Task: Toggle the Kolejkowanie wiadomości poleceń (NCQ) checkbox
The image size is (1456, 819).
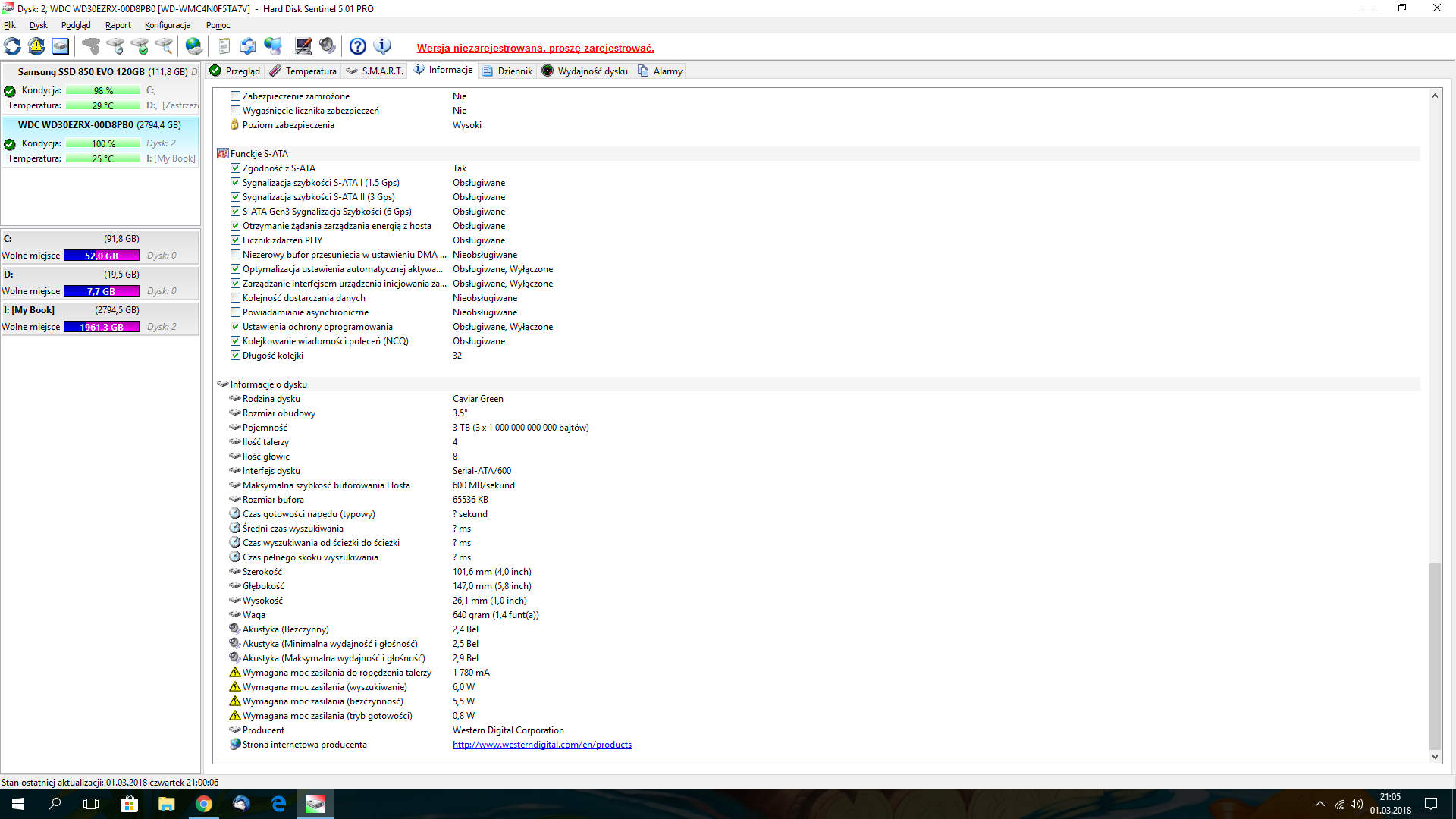Action: coord(235,341)
